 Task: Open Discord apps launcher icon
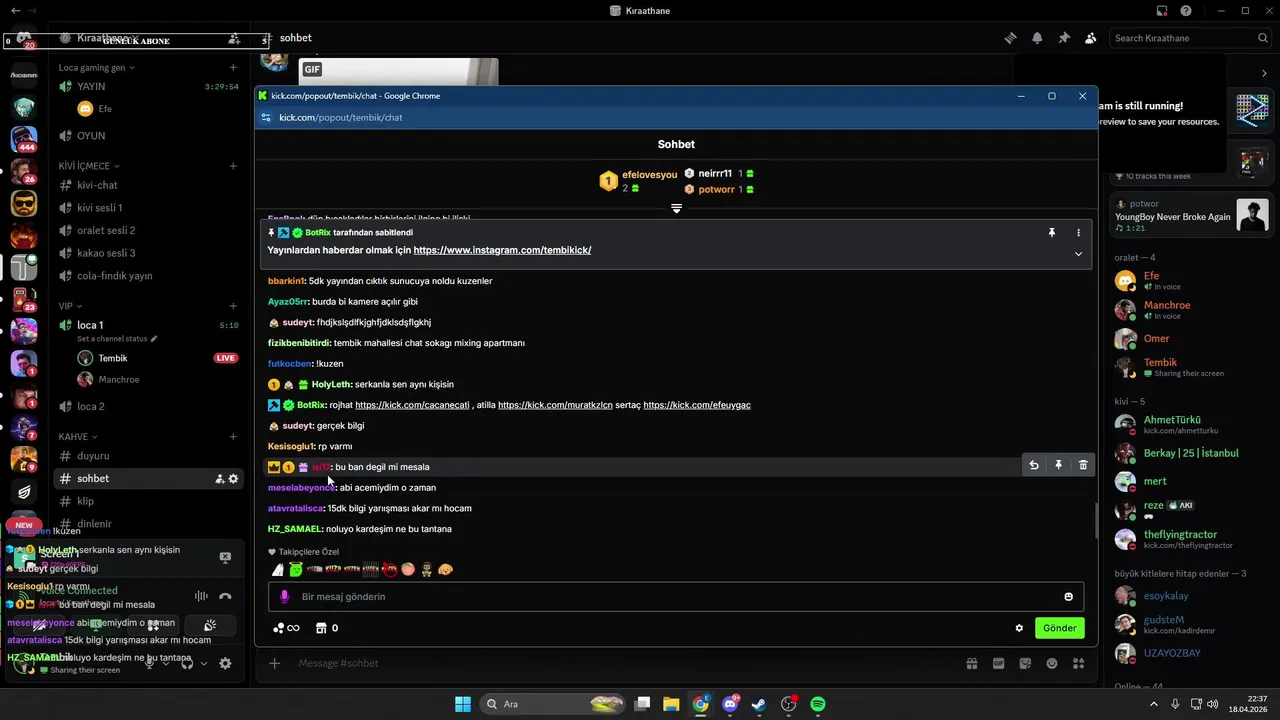(1078, 663)
